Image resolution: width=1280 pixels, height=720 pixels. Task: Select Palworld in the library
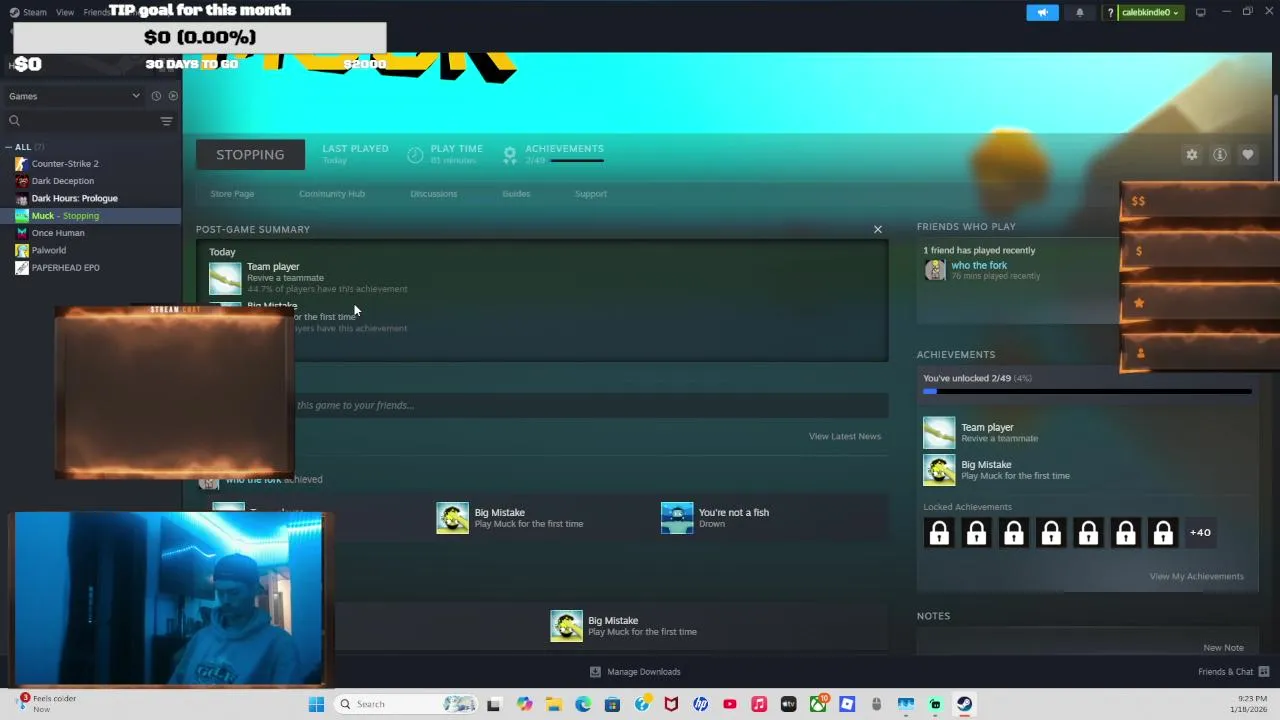coord(48,250)
